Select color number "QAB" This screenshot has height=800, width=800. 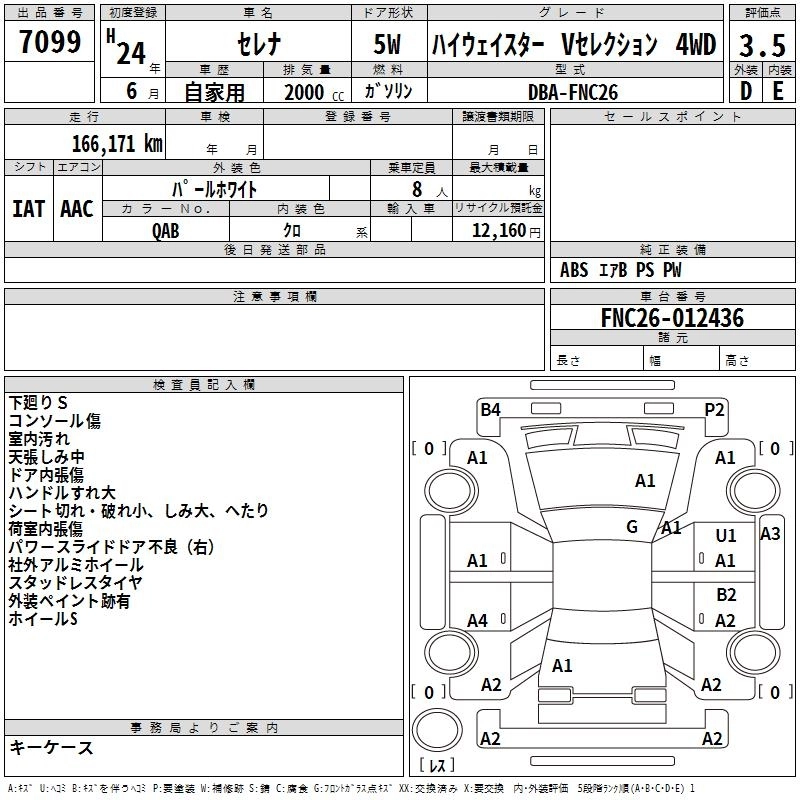coord(166,231)
